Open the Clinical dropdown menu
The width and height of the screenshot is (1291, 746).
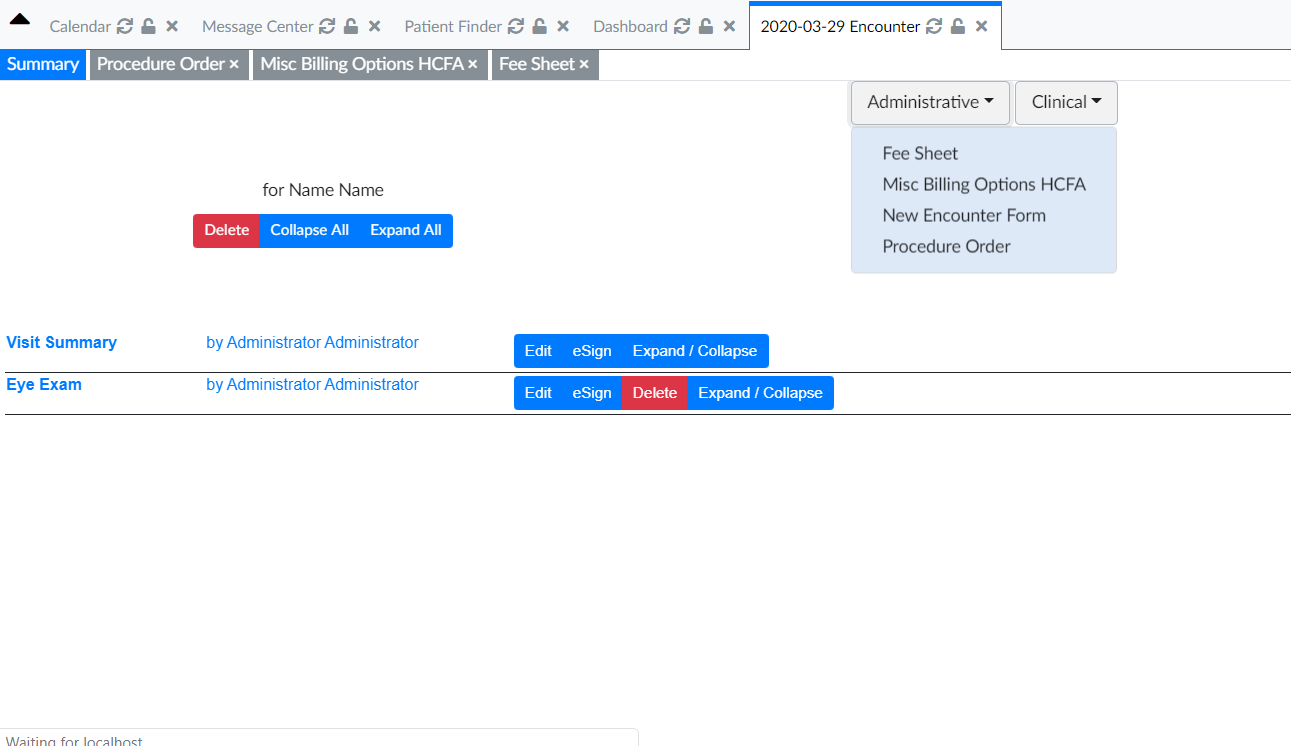[1065, 102]
